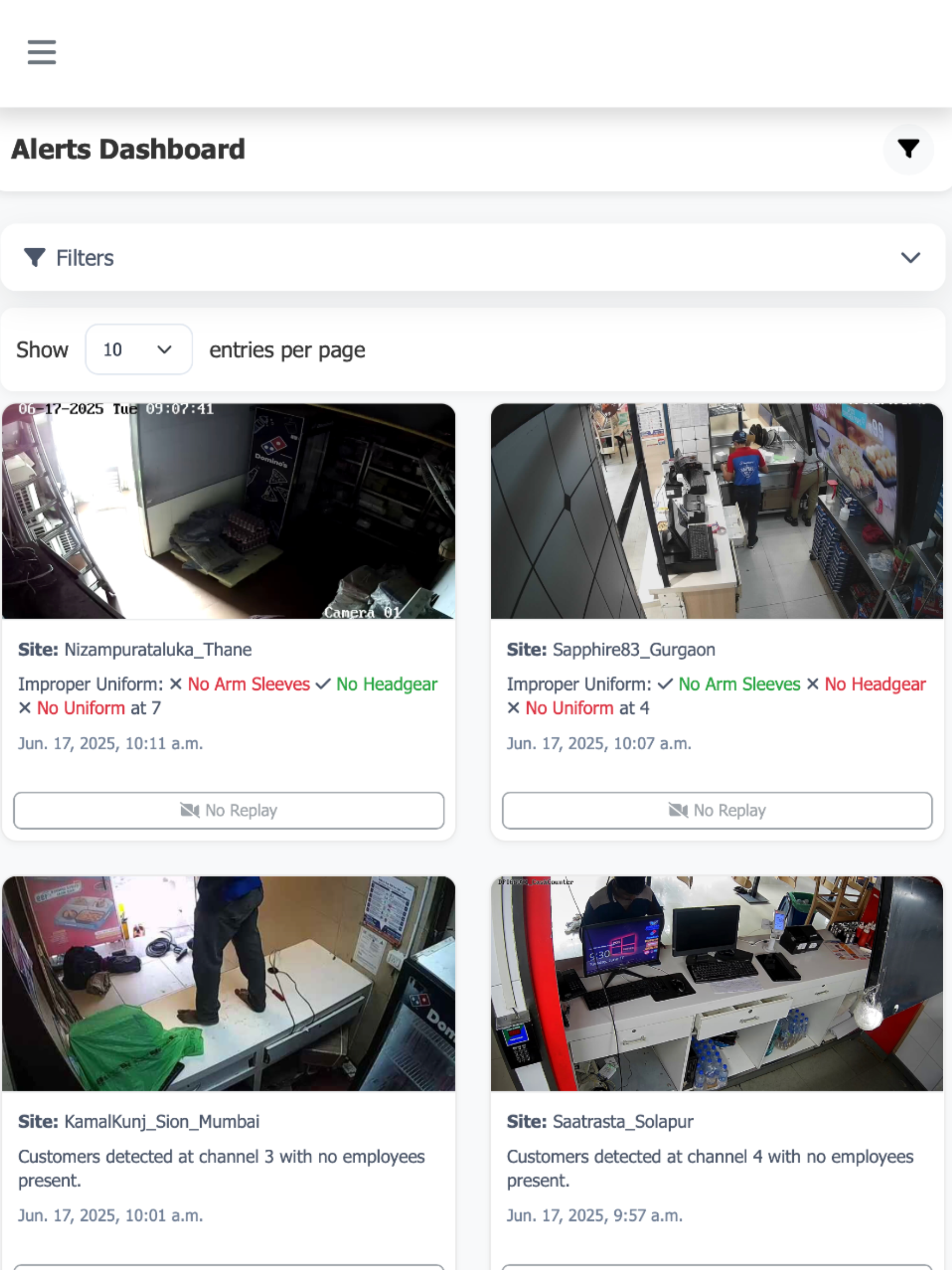This screenshot has width=952, height=1270.
Task: Click timestamp Jun. 17, 2025, 10:01 a.m.
Action: click(x=111, y=1216)
